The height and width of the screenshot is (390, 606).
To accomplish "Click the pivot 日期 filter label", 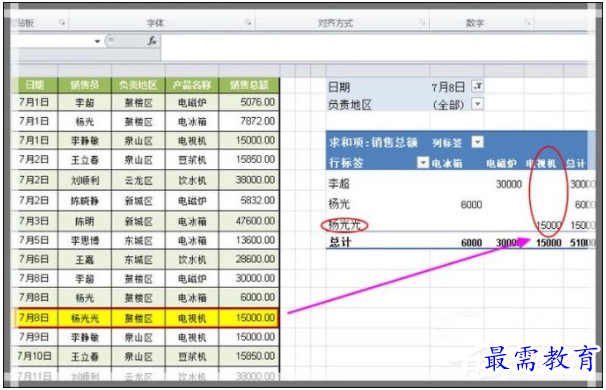I will pyautogui.click(x=339, y=87).
